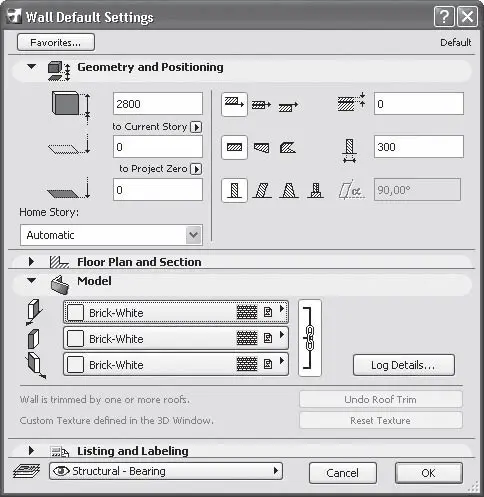
Task: Select the slanted wall icon
Action: tap(262, 190)
